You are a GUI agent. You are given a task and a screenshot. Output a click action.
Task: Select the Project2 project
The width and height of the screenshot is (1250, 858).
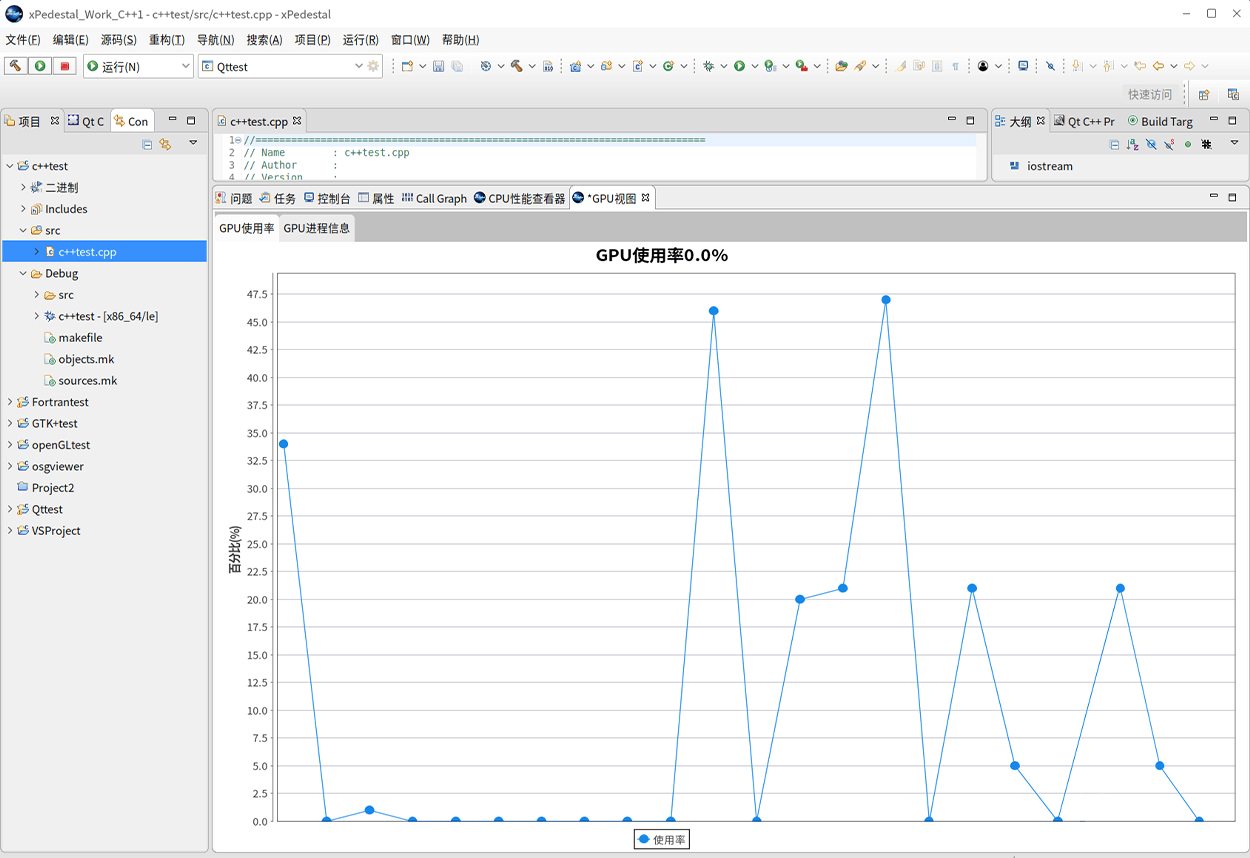[53, 488]
